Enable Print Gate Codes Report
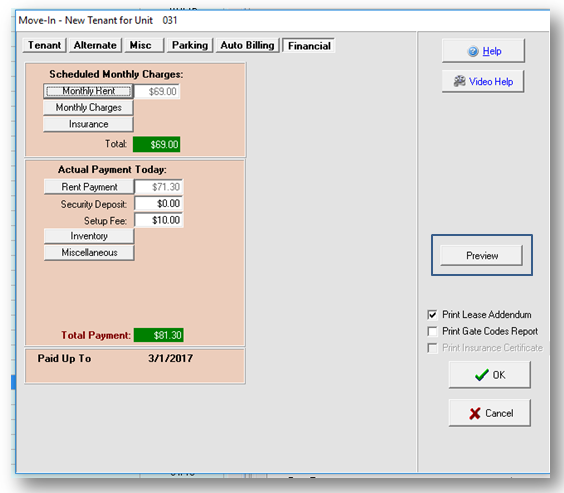This screenshot has width=564, height=493. click(432, 331)
